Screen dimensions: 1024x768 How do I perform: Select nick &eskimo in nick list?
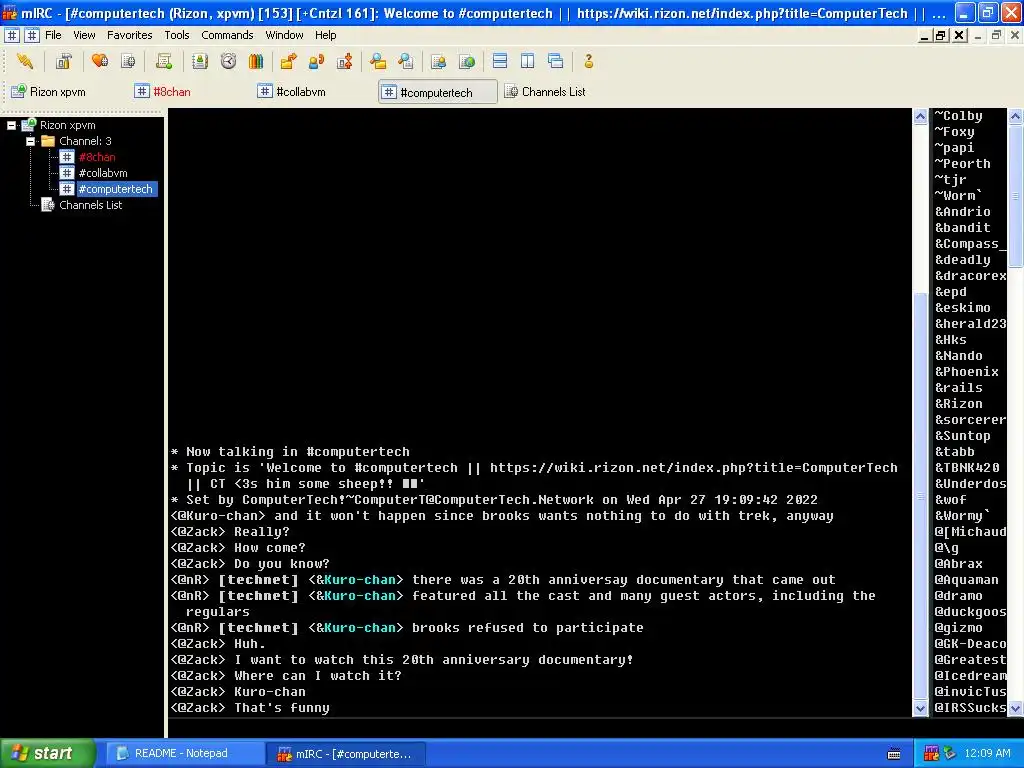point(963,308)
